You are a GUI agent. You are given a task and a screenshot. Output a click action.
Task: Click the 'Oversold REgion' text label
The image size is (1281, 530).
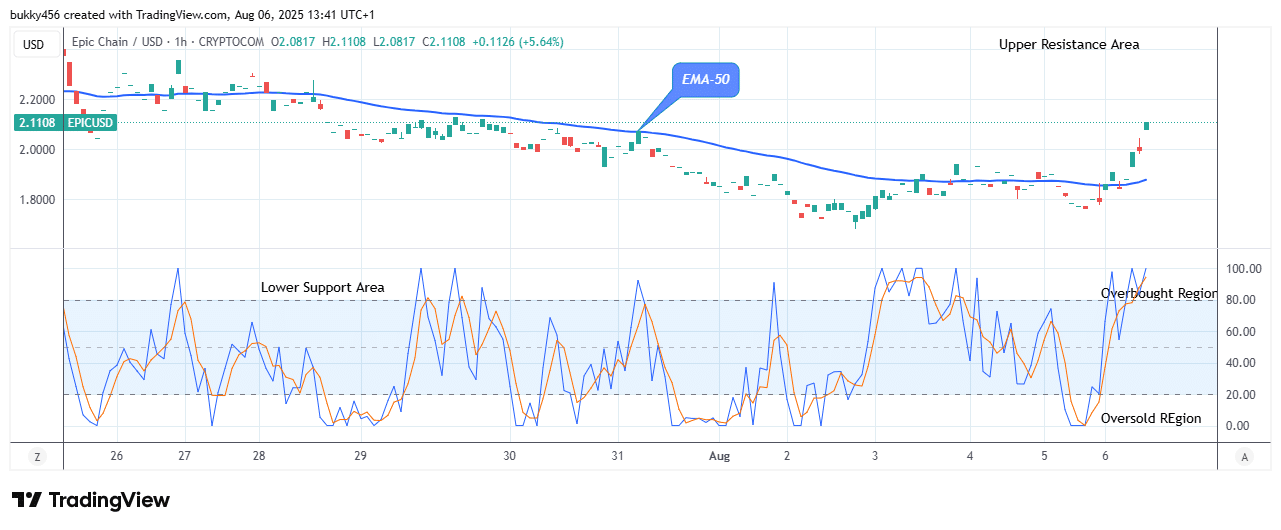coord(1151,419)
